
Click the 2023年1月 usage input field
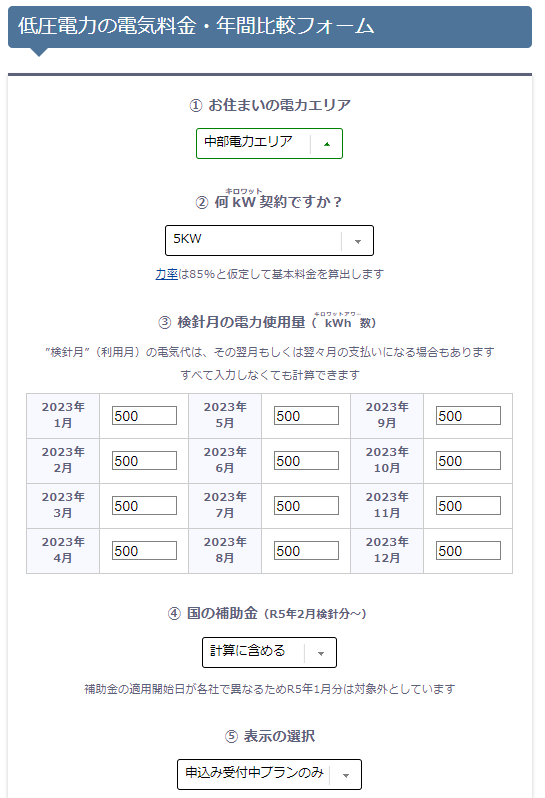[x=145, y=416]
